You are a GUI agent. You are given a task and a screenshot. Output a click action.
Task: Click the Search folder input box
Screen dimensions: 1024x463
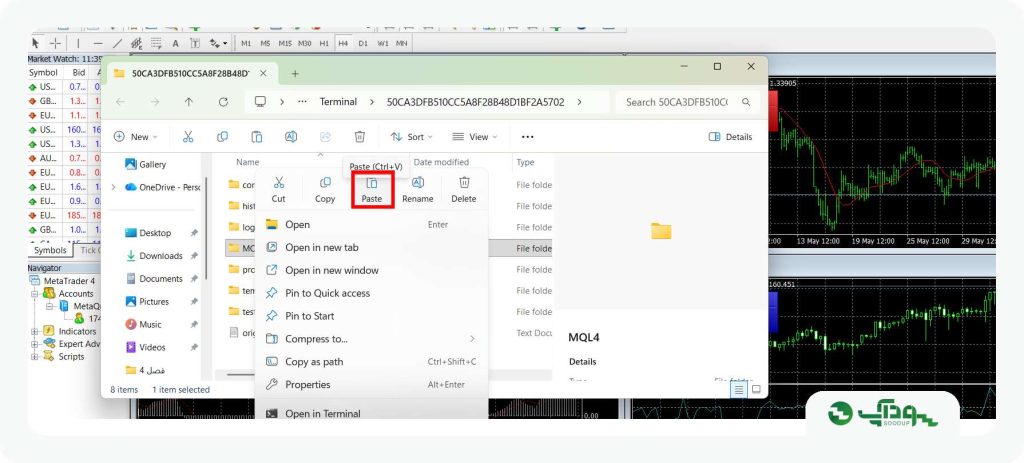pyautogui.click(x=687, y=102)
